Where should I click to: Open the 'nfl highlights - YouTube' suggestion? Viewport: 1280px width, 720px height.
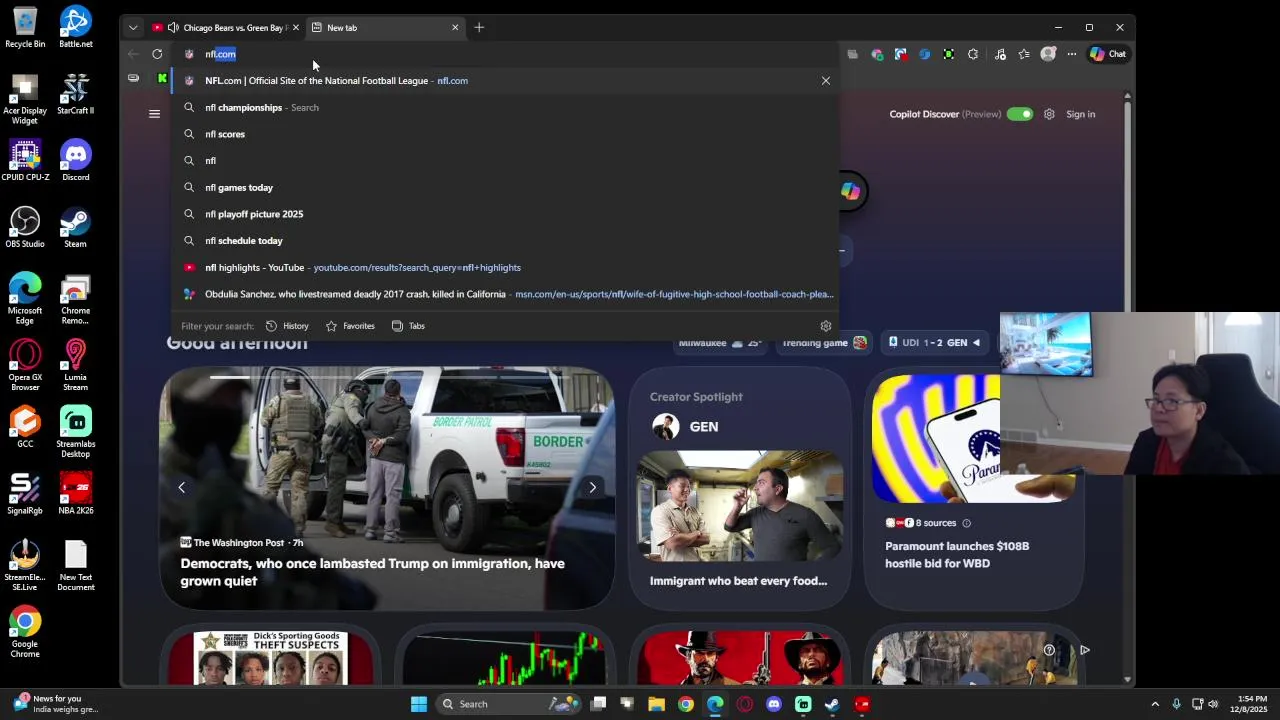[x=505, y=268]
